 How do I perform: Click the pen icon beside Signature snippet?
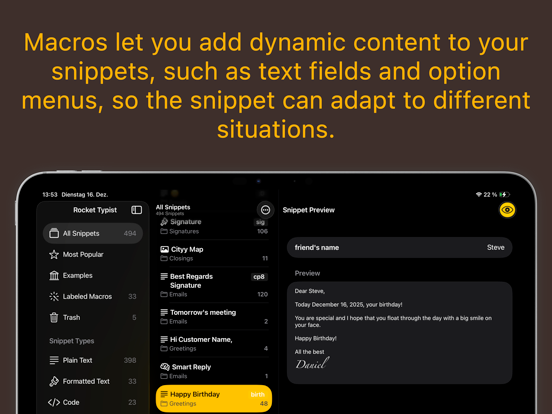tap(164, 221)
